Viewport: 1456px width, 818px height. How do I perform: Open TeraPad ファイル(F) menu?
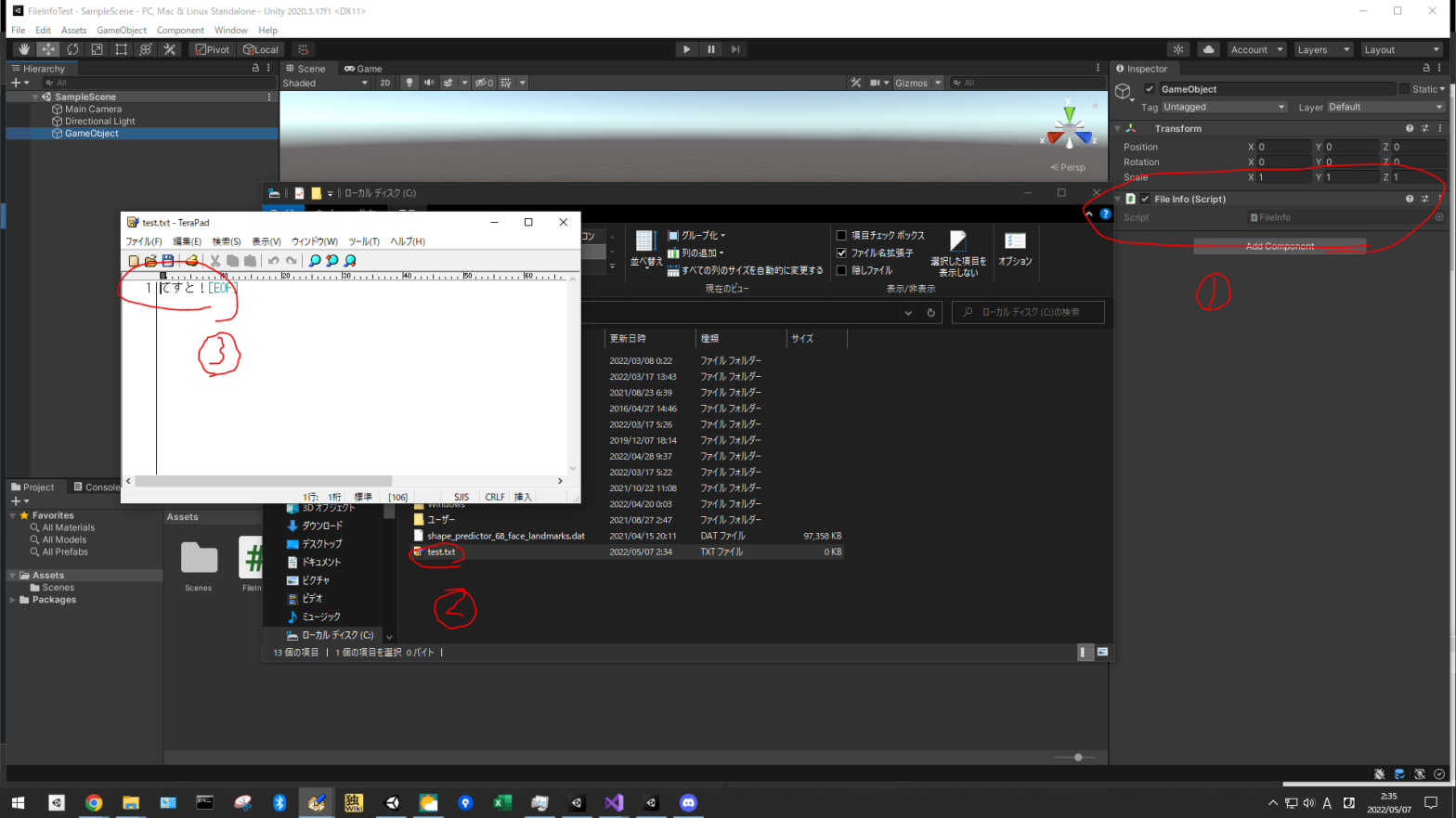[x=144, y=241]
